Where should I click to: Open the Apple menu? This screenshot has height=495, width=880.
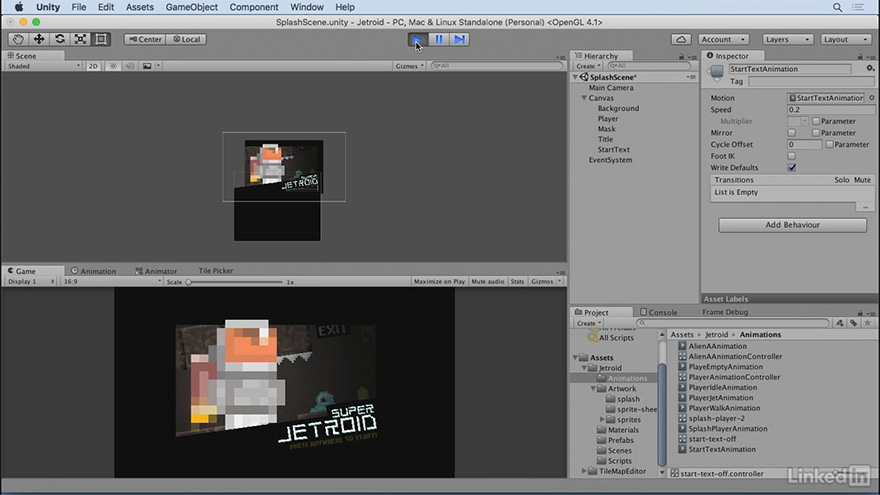click(x=19, y=7)
